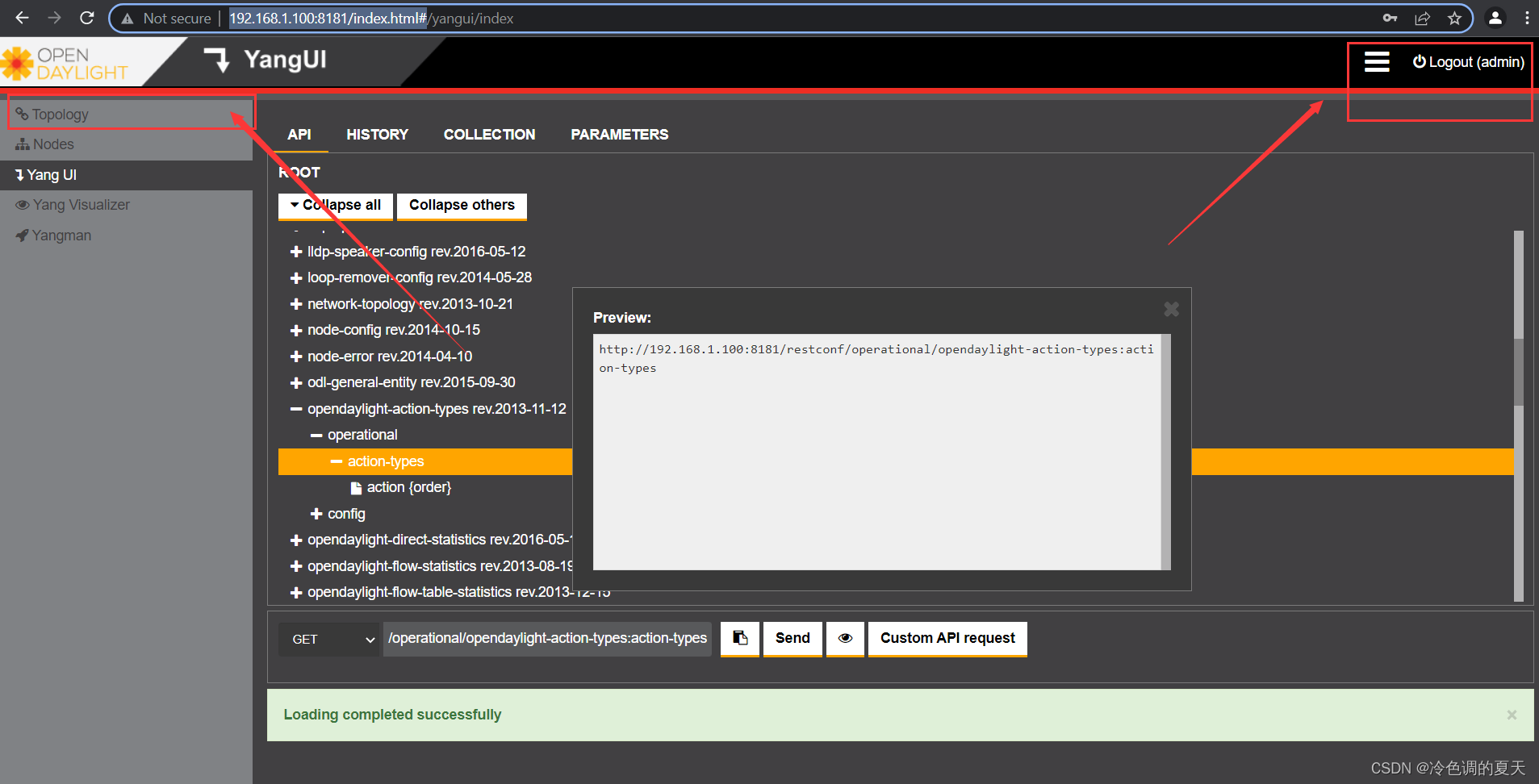Switch to the API tab
Image resolution: width=1539 pixels, height=784 pixels.
tap(299, 135)
